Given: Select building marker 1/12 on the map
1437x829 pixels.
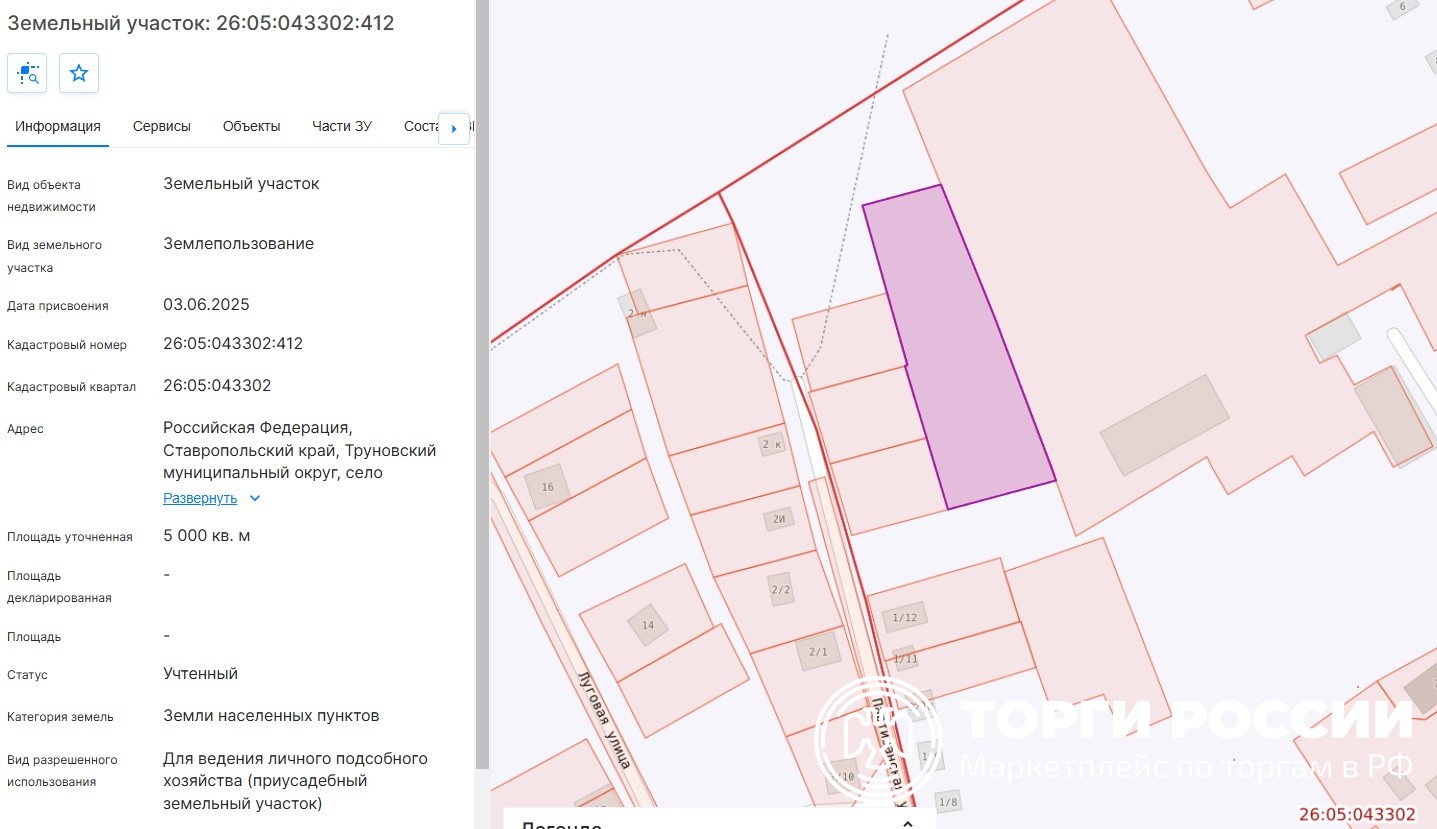Looking at the screenshot, I should 904,617.
